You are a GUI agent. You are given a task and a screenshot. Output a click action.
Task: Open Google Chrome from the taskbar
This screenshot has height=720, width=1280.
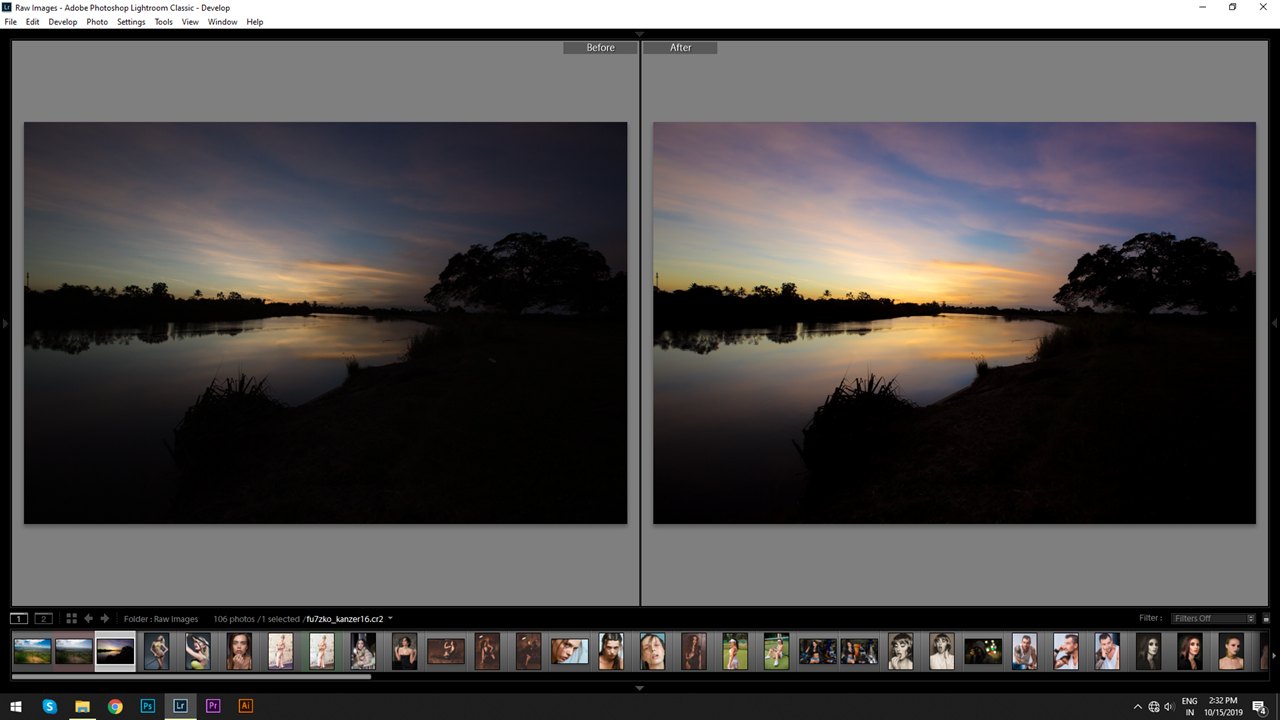coord(115,706)
